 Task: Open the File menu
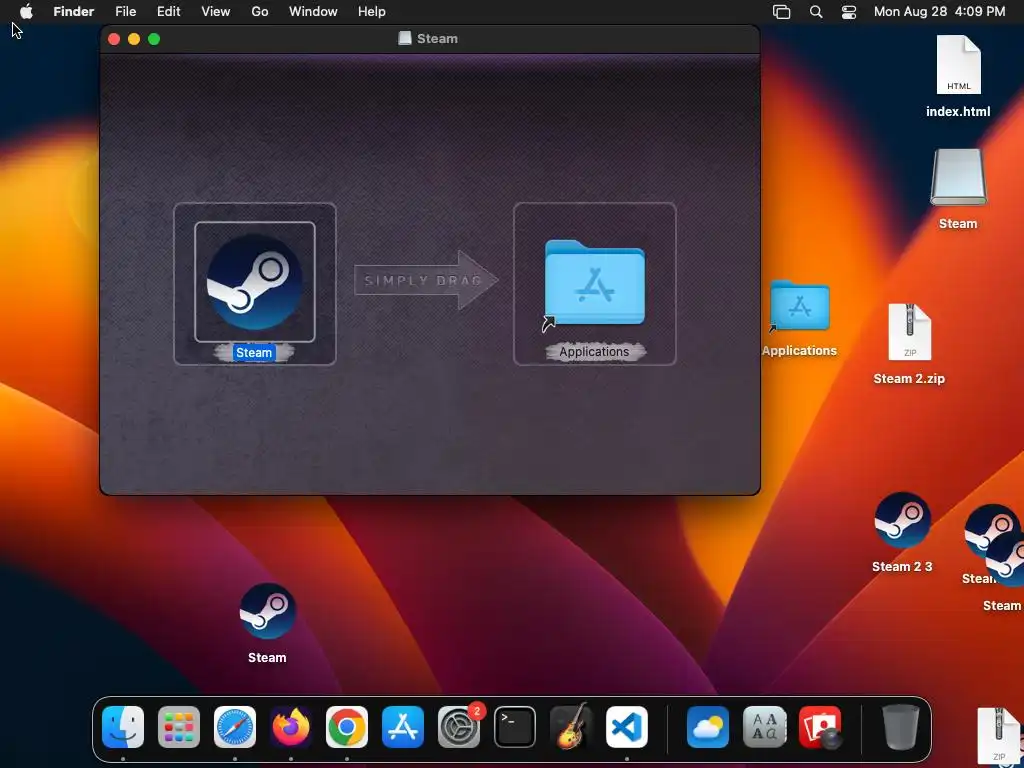tap(125, 12)
